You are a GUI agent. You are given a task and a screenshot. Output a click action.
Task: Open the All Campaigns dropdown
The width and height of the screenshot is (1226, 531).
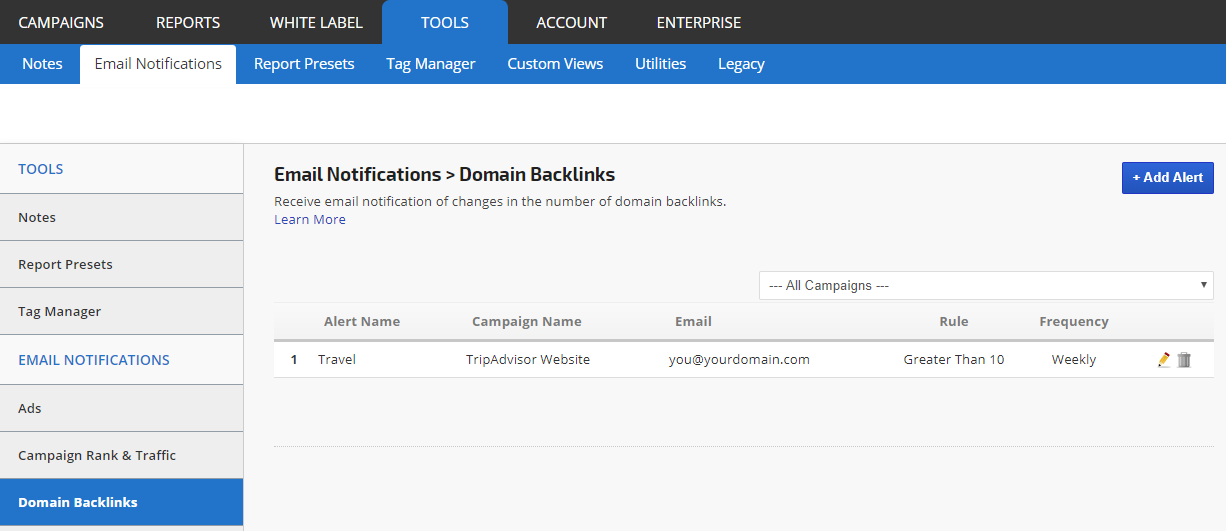(x=985, y=285)
